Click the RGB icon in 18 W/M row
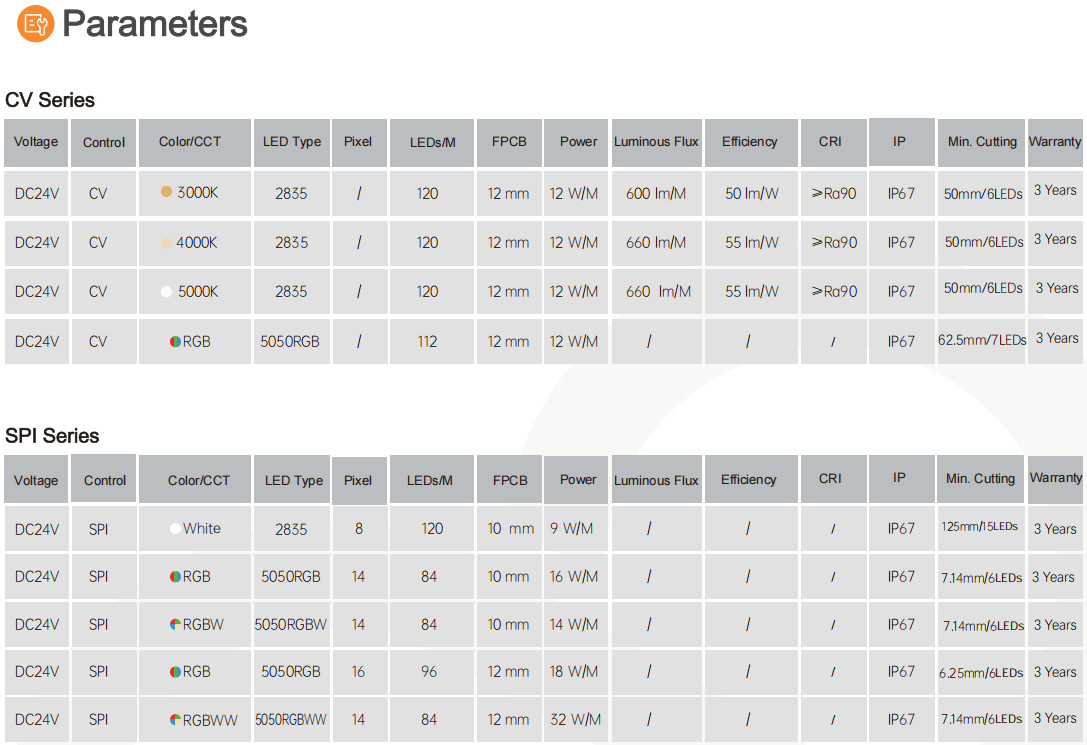The image size is (1087, 745). [x=175, y=672]
